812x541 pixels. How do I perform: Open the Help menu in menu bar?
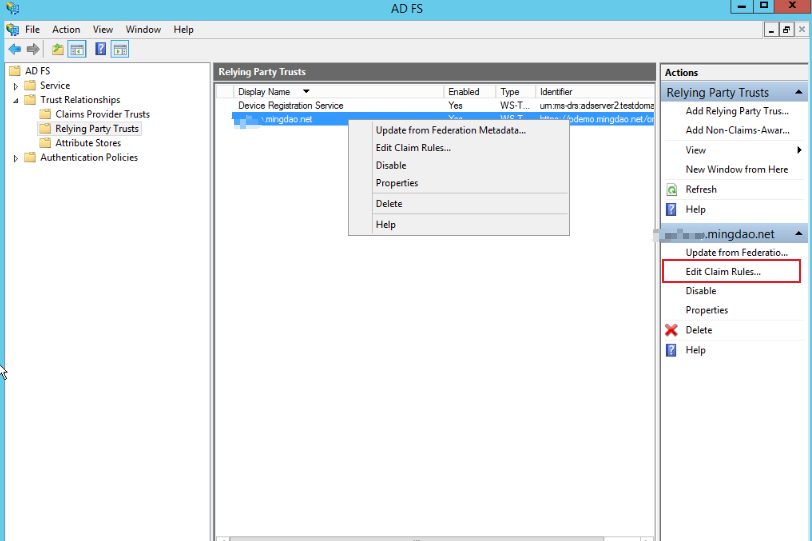[183, 30]
